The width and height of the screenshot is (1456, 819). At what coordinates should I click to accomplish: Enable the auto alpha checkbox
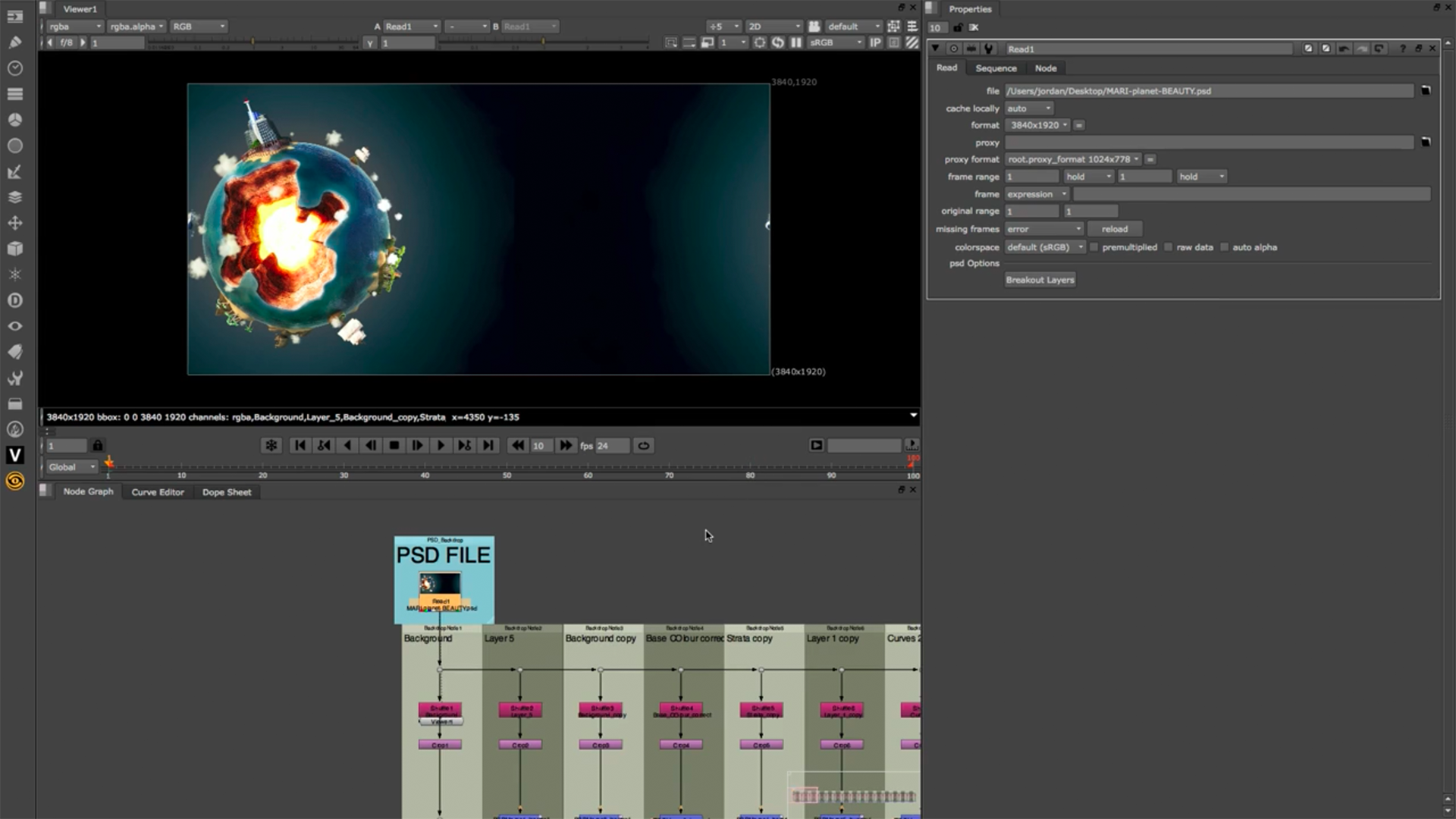click(1225, 247)
